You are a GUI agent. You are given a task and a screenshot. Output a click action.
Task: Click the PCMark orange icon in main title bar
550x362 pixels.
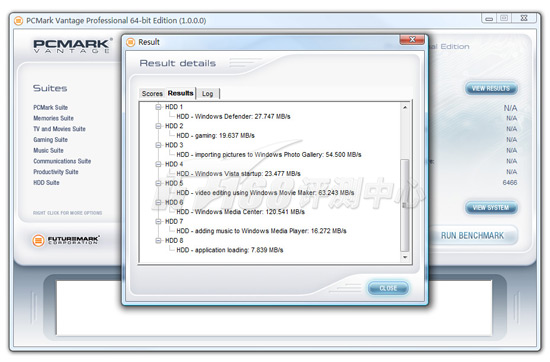[x=19, y=21]
